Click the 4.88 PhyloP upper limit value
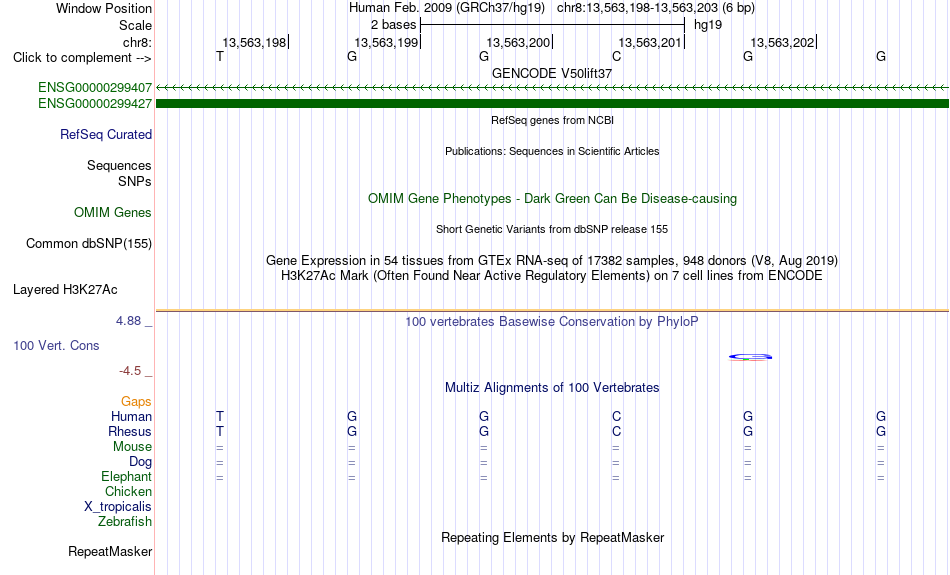Viewport: 950px width, 575px height. (128, 321)
